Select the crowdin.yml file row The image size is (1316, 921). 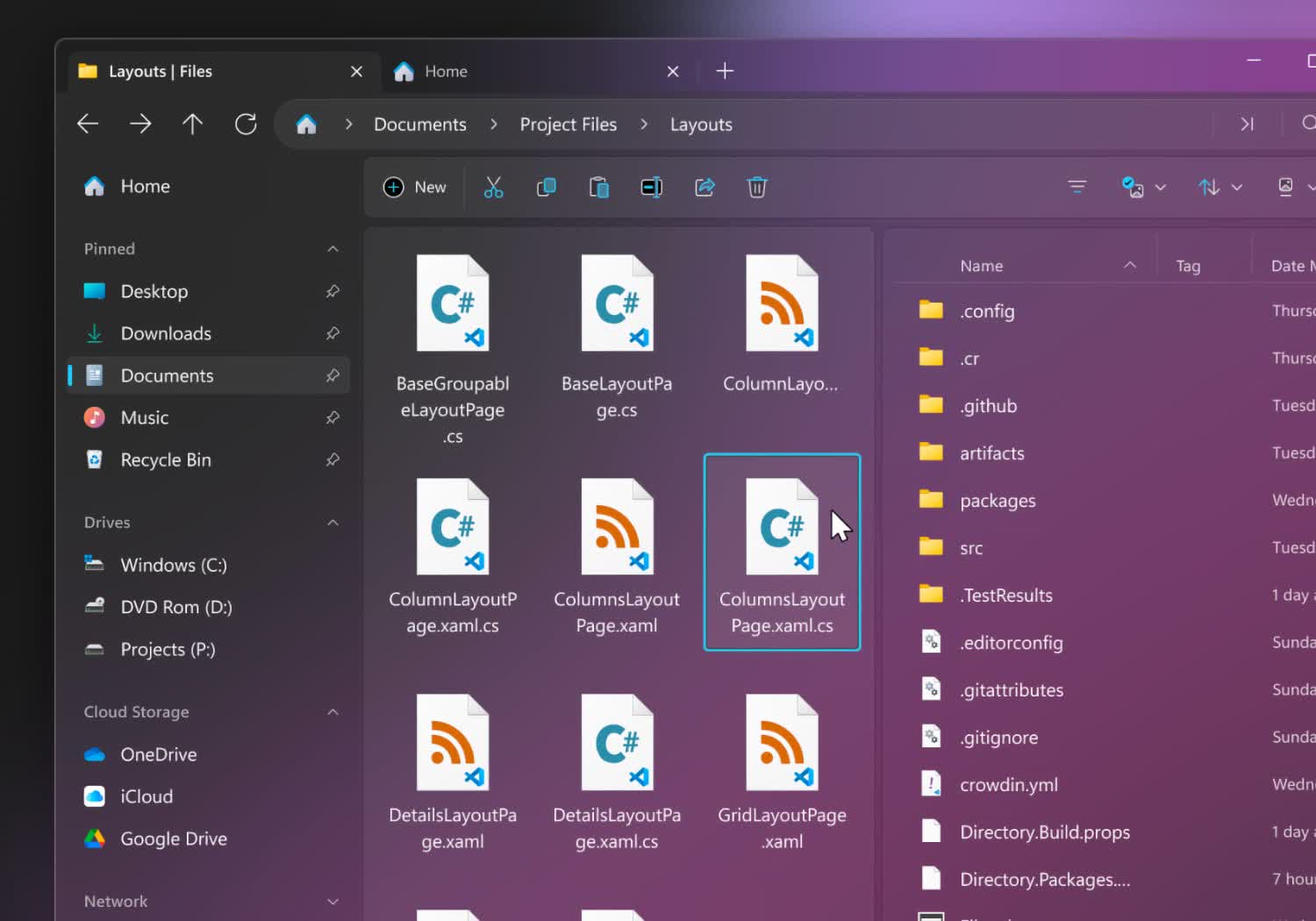[1105, 784]
